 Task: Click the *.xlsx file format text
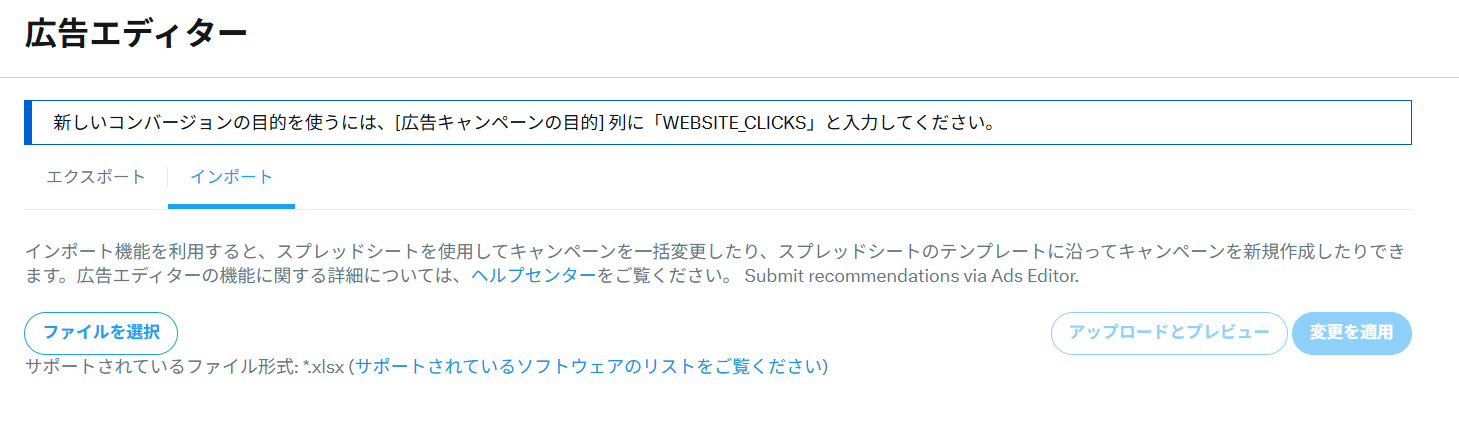point(323,366)
